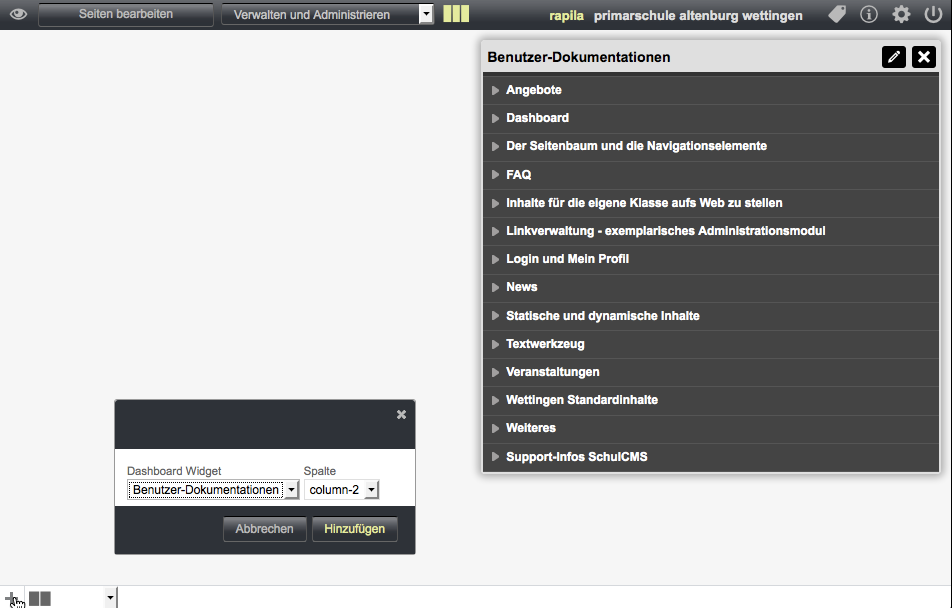Open the Spalte column-2 dropdown
This screenshot has height=608, width=952.
click(341, 490)
